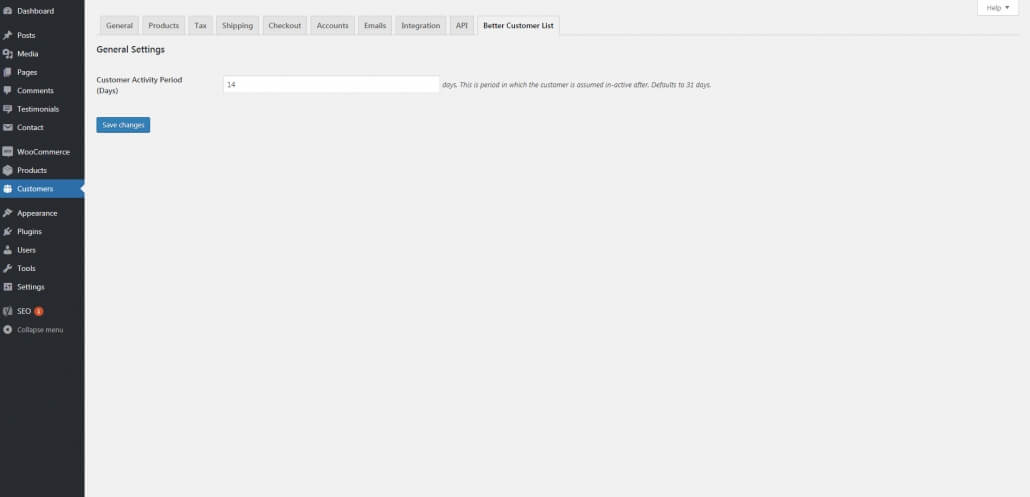The image size is (1030, 497).
Task: Open the Users menu in sidebar
Action: click(x=27, y=250)
